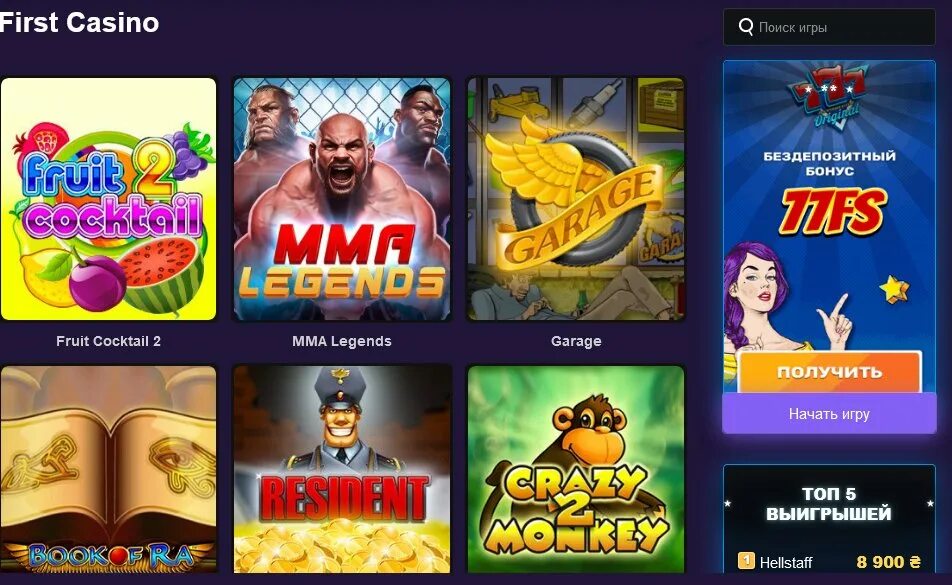Click the search magnifier icon
Screen dimensions: 952x585
click(746, 27)
